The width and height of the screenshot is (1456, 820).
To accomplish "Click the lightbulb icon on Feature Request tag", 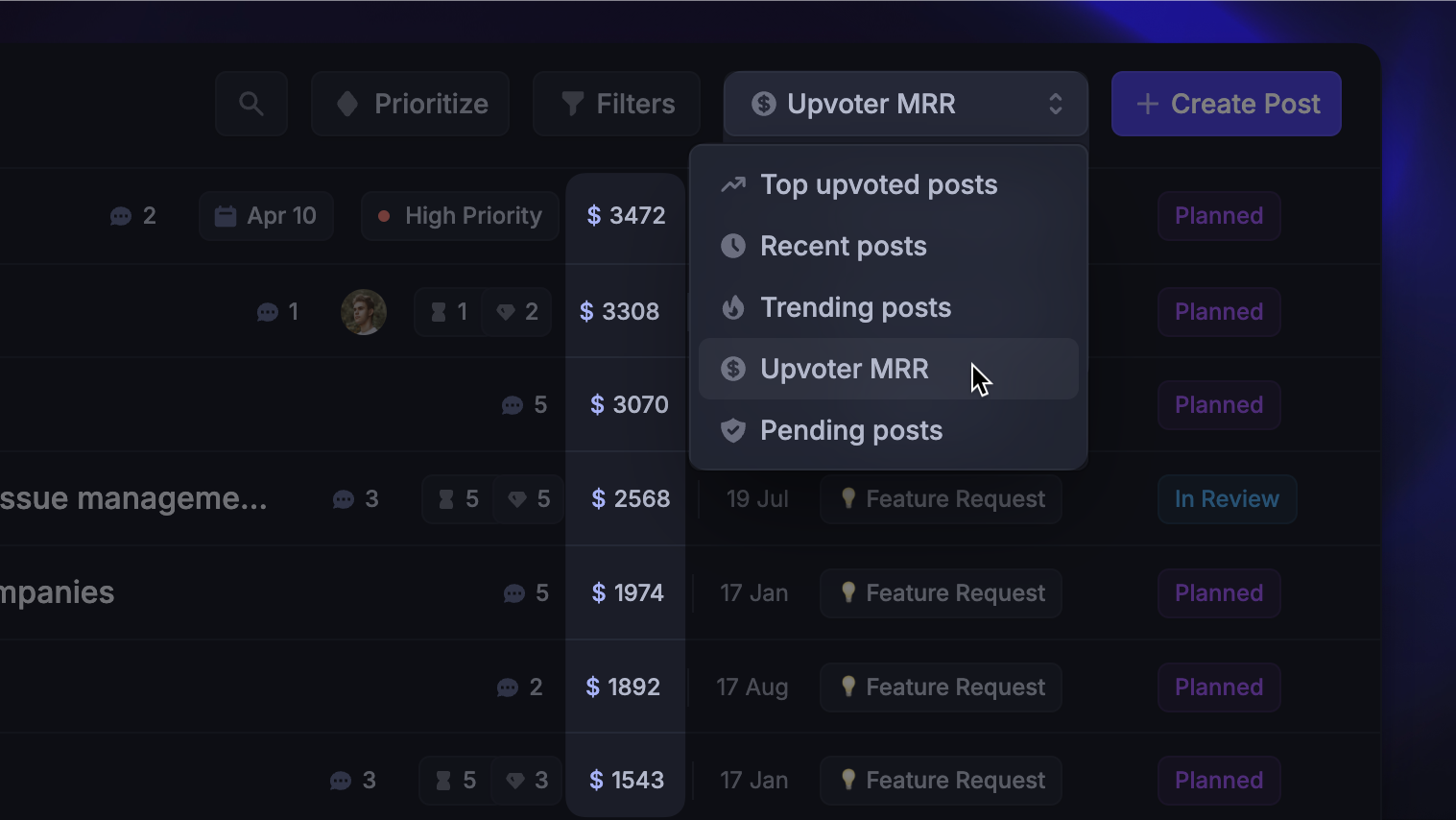I will click(x=848, y=498).
